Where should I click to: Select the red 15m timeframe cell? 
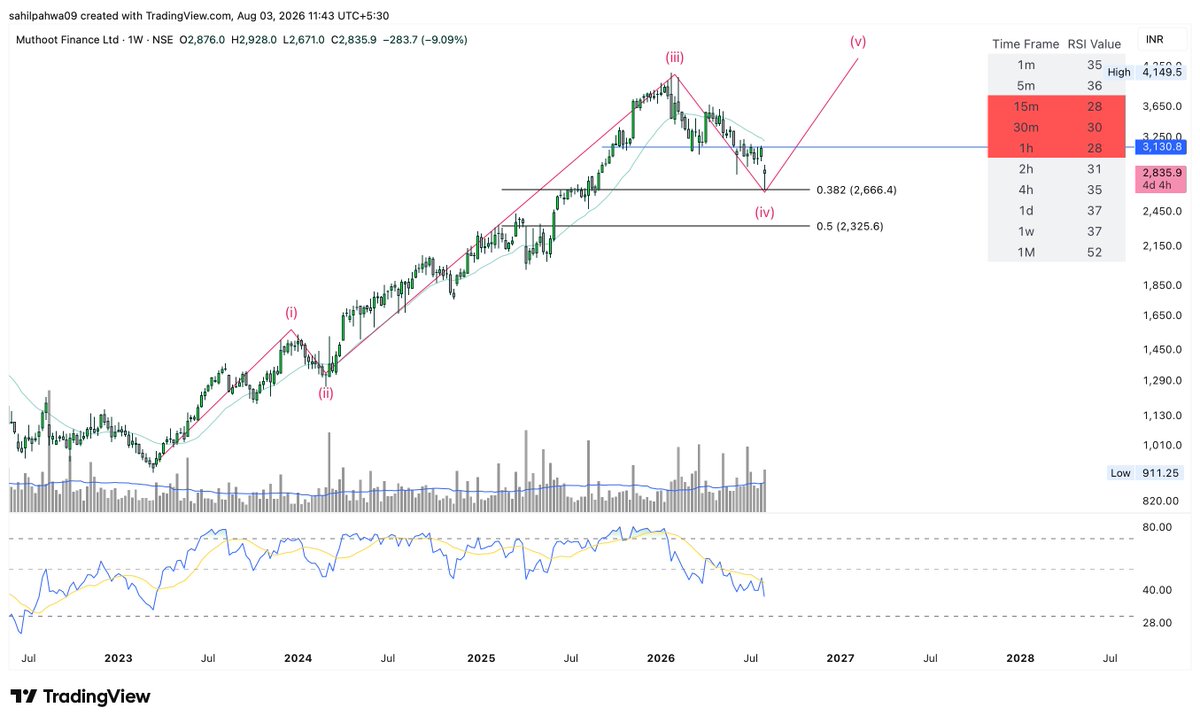(1026, 107)
